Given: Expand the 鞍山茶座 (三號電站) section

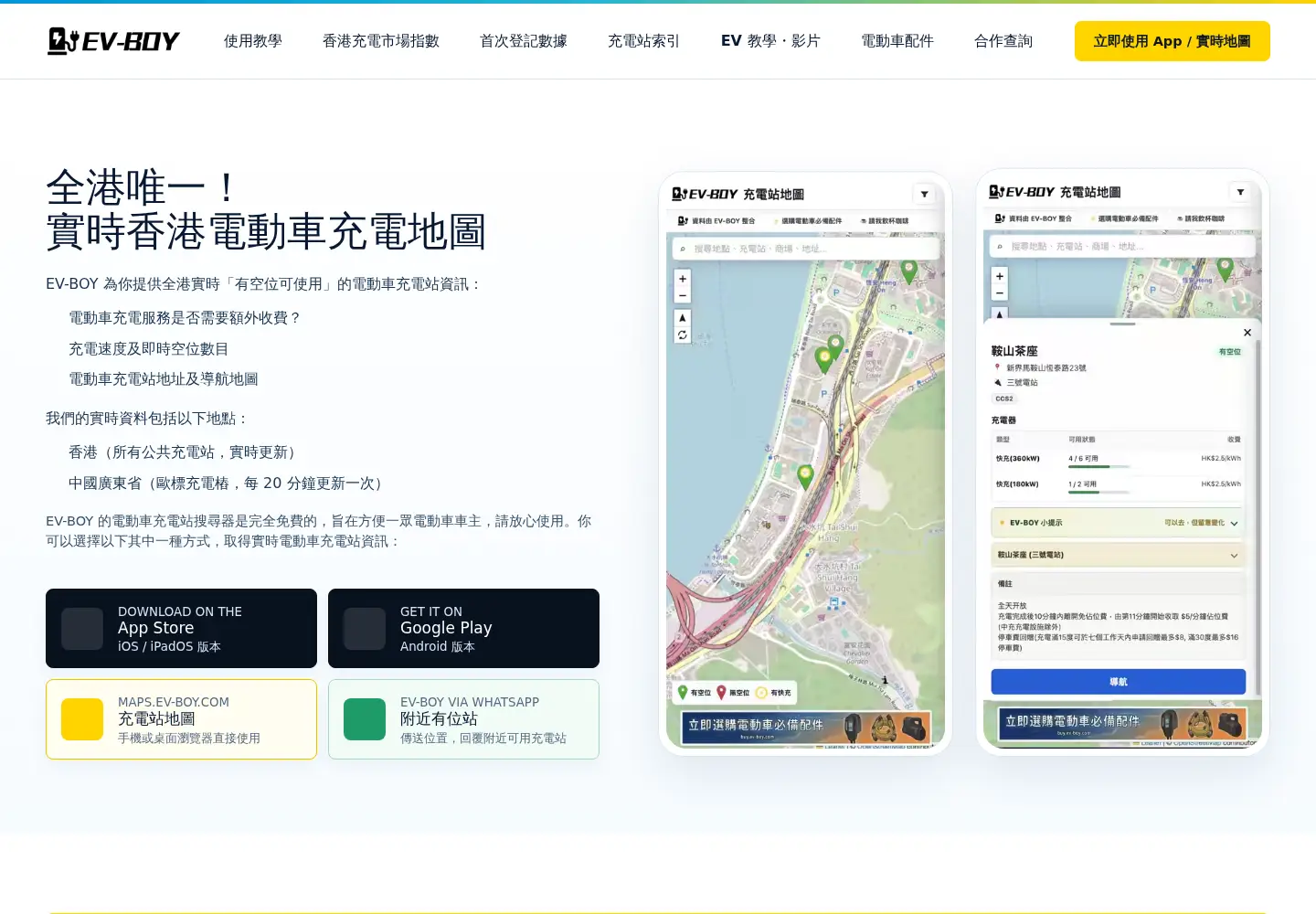Looking at the screenshot, I should pos(1118,555).
